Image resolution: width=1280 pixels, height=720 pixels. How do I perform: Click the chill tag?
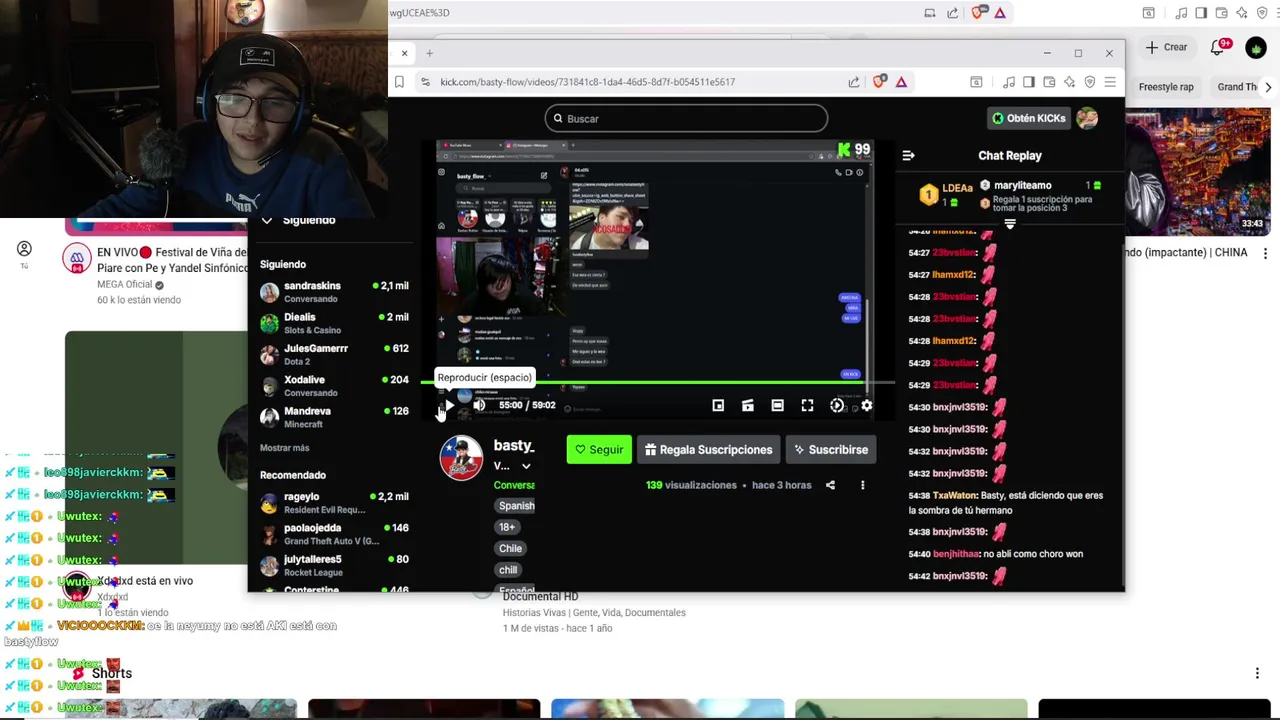pyautogui.click(x=508, y=570)
